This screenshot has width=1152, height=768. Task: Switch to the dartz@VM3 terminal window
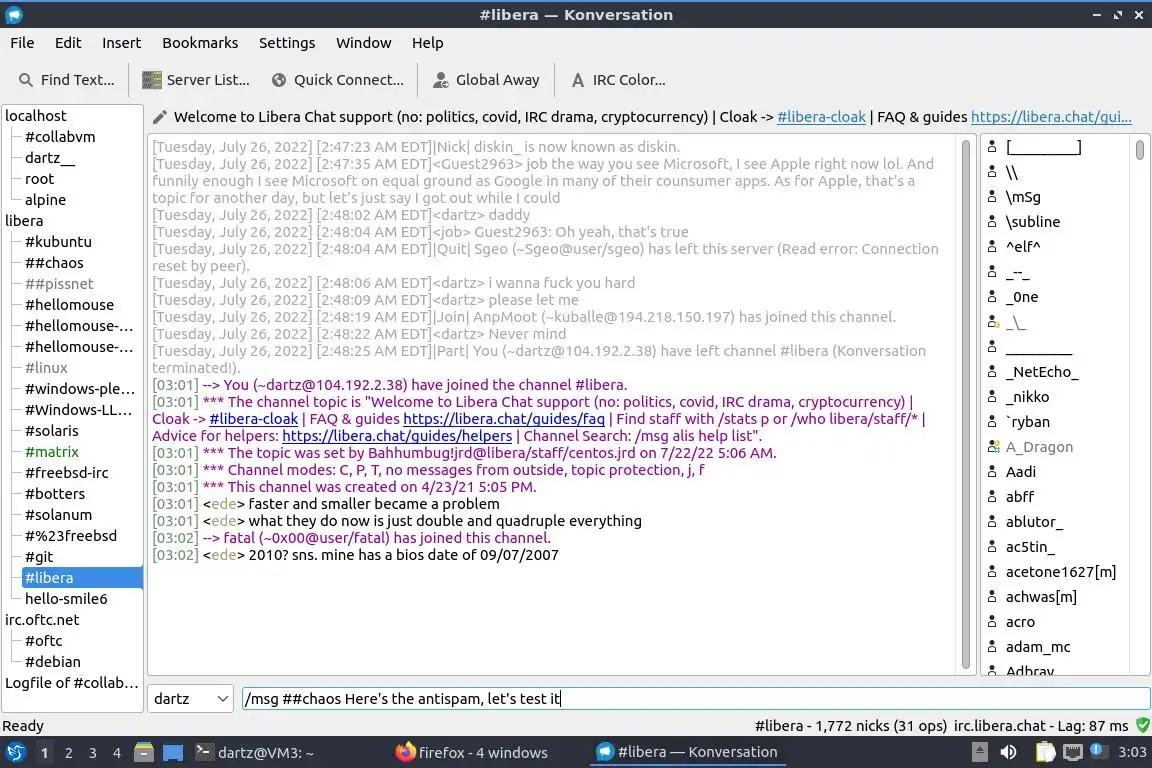click(x=255, y=752)
